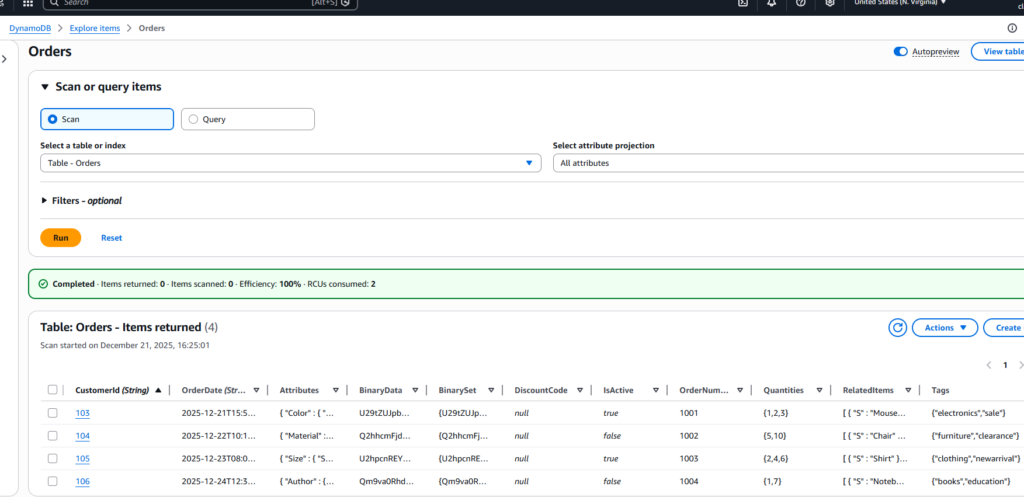This screenshot has height=497, width=1024.
Task: Toggle the Autopreview switch
Action: (901, 51)
